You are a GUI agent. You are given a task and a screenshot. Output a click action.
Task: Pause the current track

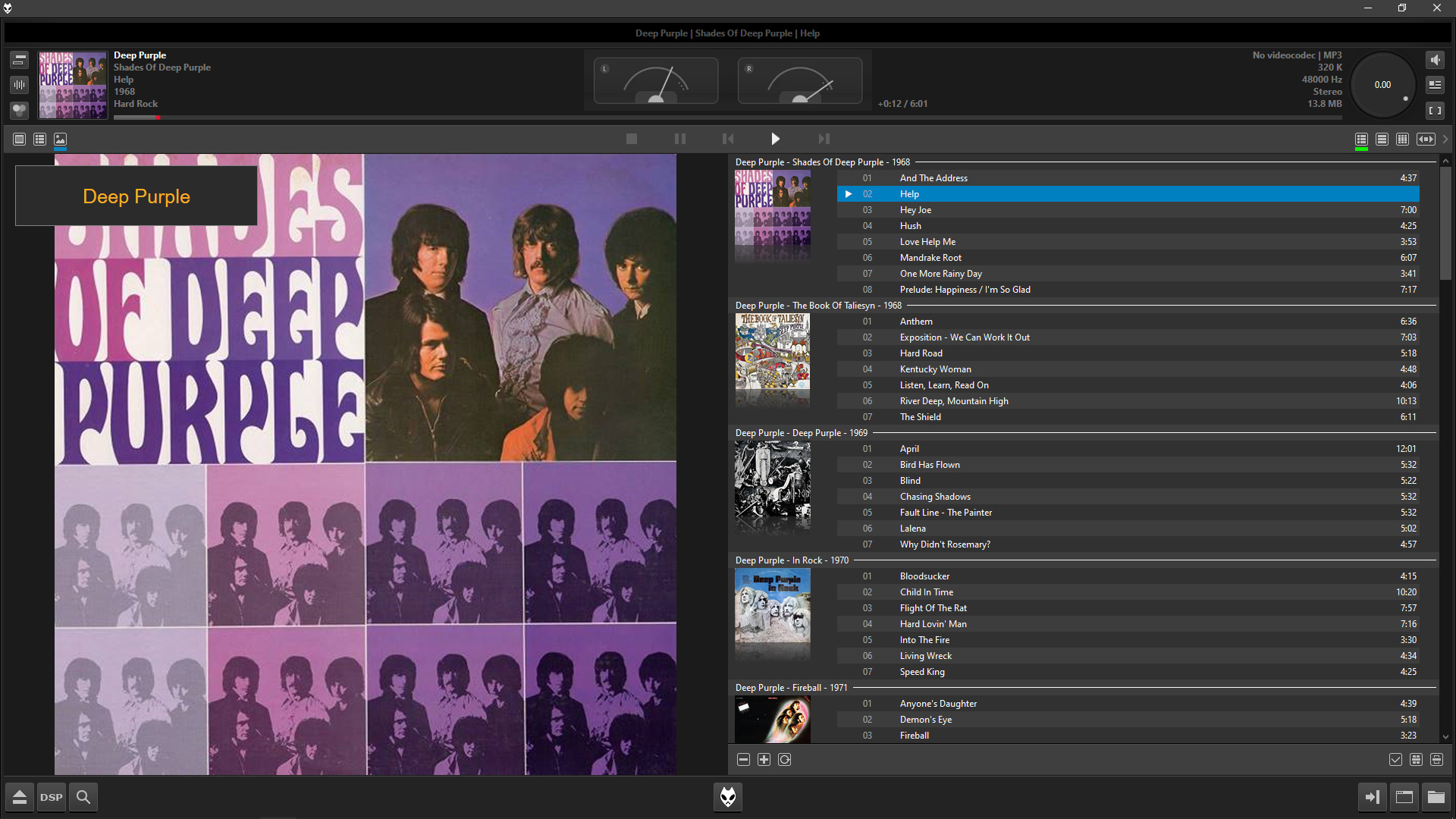[x=679, y=139]
